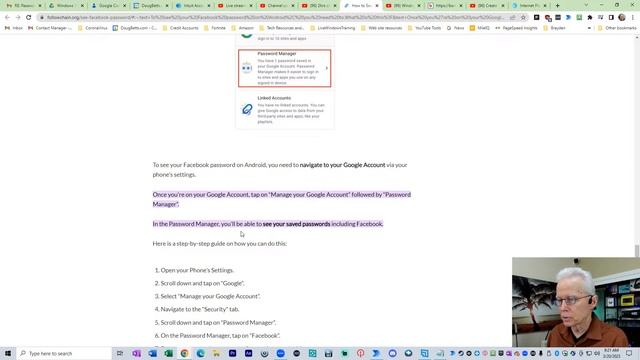Click the 'Type here to search' box
This screenshot has width=640, height=360.
(x=64, y=353)
